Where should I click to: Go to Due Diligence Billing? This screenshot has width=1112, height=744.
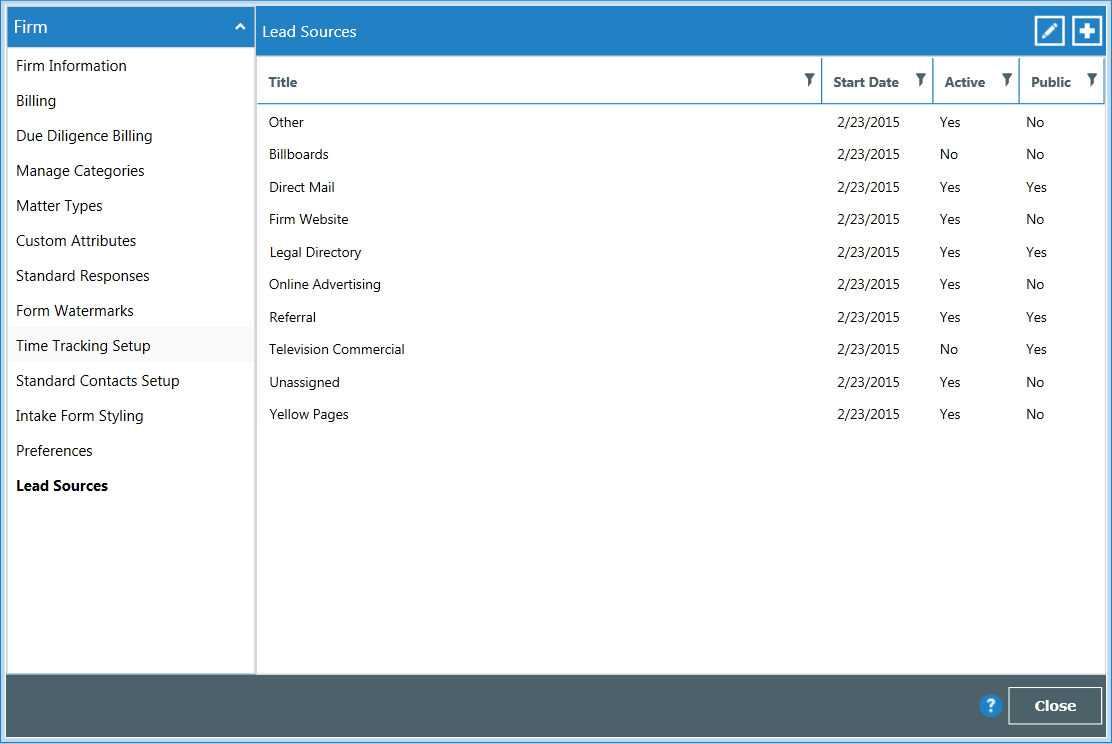click(x=84, y=136)
